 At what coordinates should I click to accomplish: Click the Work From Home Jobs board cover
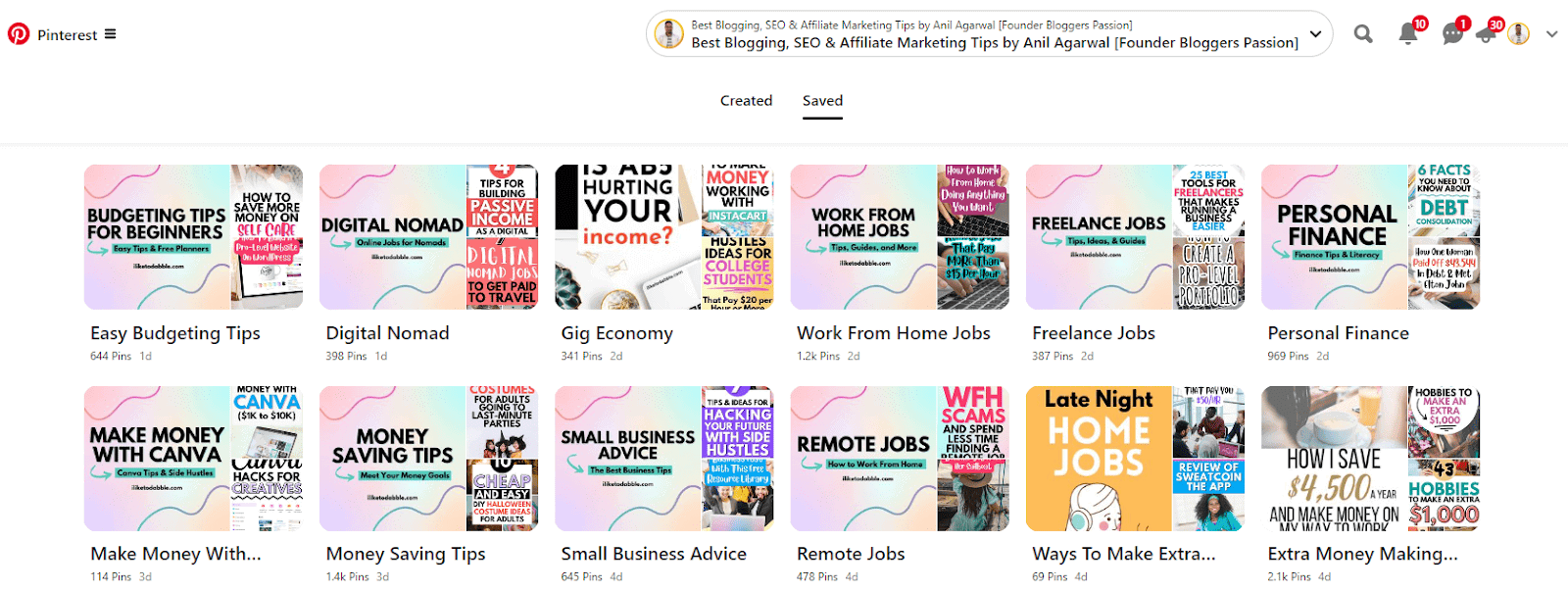900,236
